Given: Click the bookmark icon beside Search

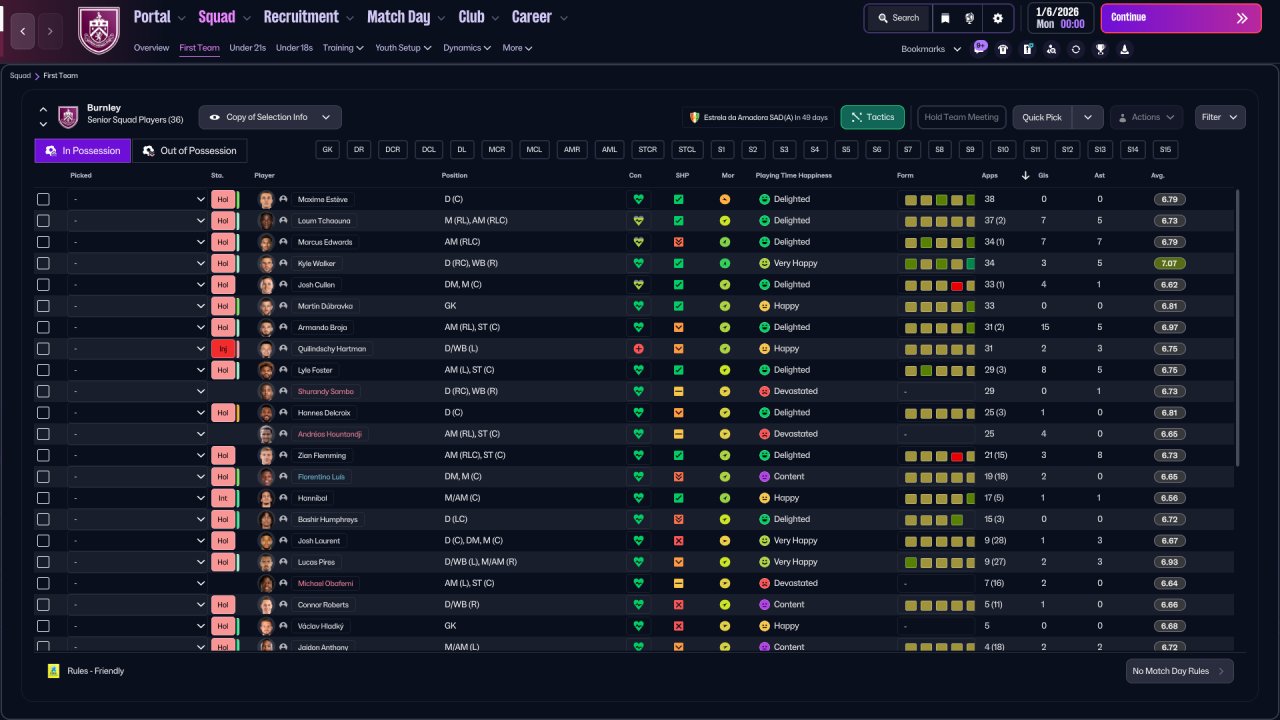Looking at the screenshot, I should tap(945, 18).
